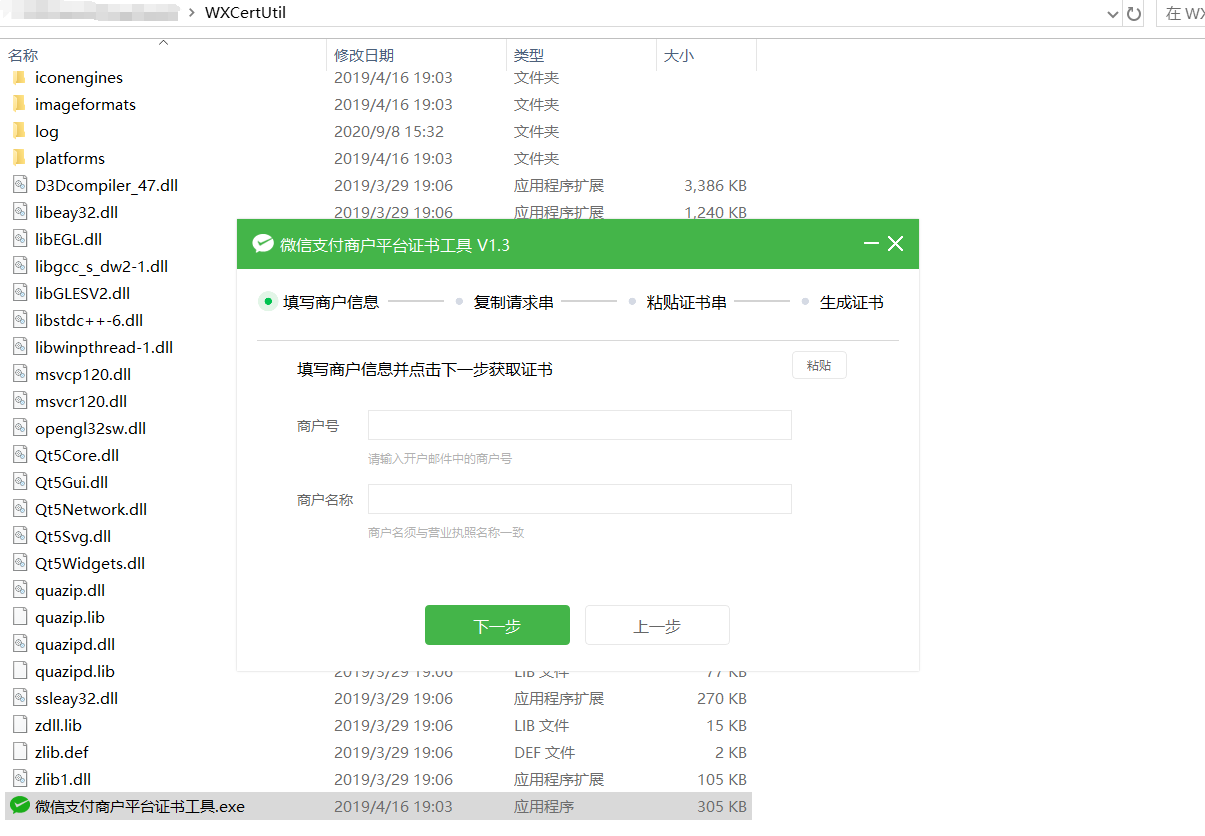Image resolution: width=1205 pixels, height=836 pixels.
Task: Click the WXCertUtil breadcrumb in address bar
Action: click(245, 14)
